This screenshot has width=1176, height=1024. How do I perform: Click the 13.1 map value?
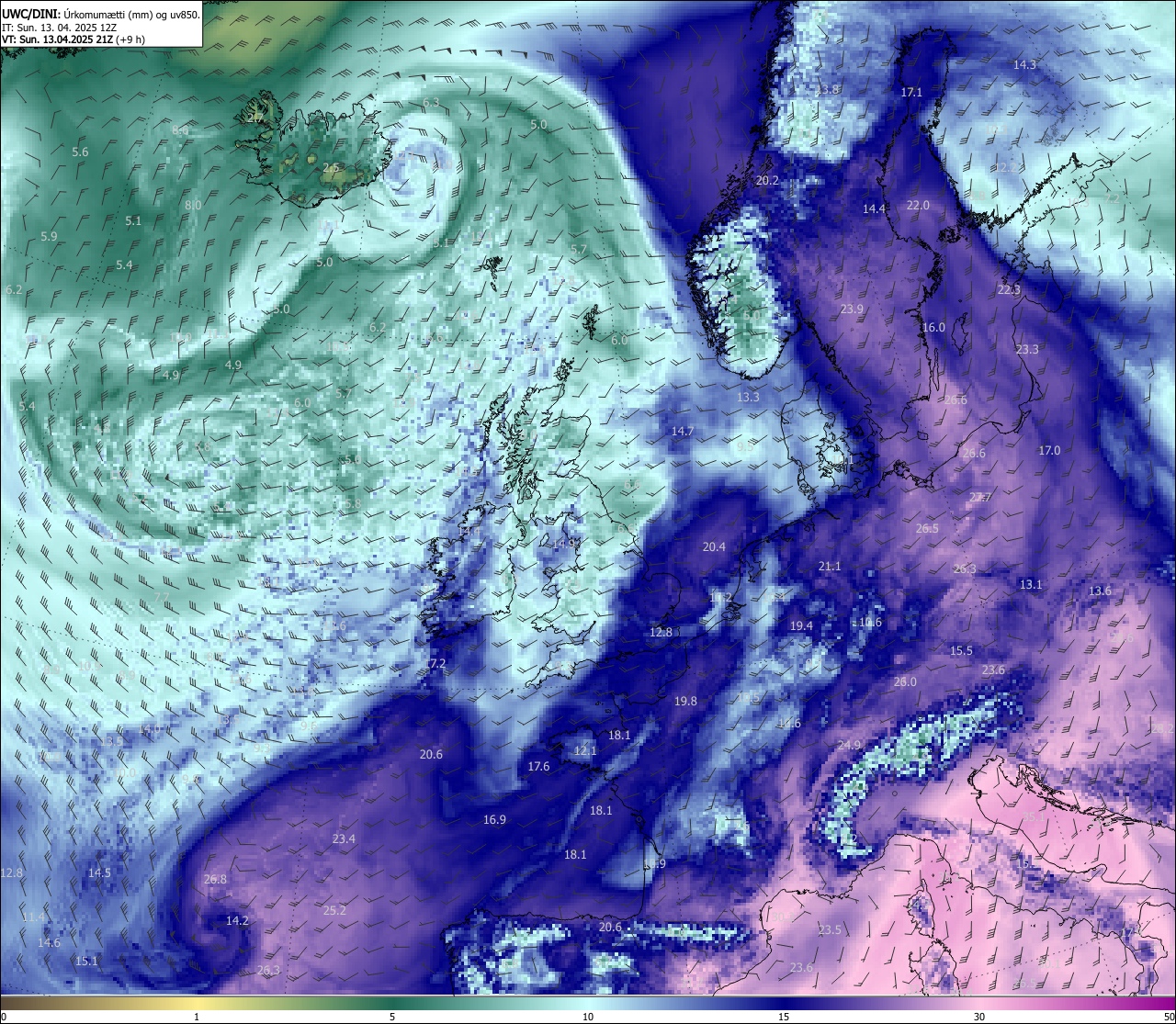pos(1031,585)
